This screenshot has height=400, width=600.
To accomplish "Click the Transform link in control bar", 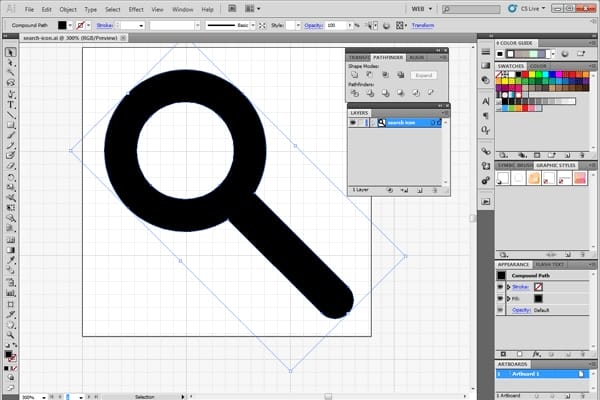I will 423,25.
